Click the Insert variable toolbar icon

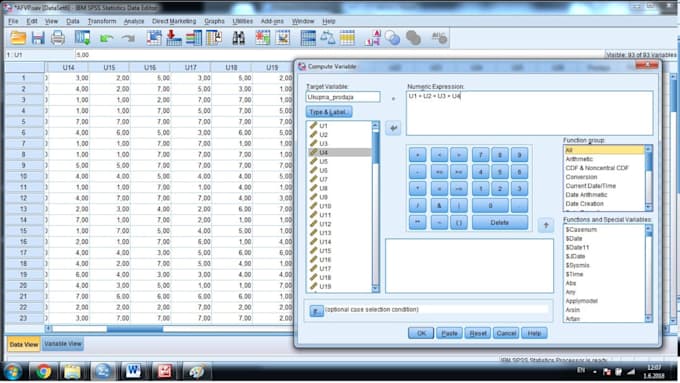[283, 38]
